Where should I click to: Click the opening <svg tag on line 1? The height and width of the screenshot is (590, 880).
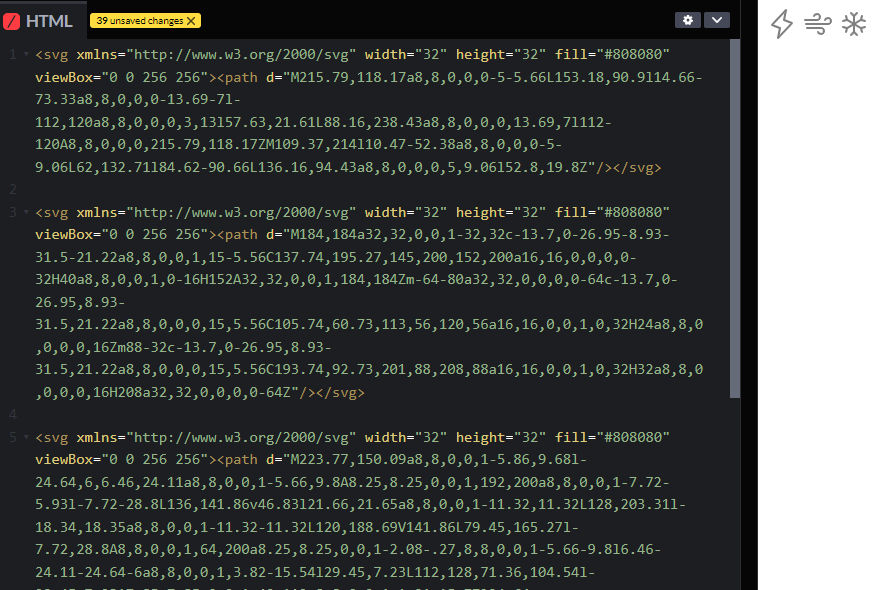pos(52,54)
